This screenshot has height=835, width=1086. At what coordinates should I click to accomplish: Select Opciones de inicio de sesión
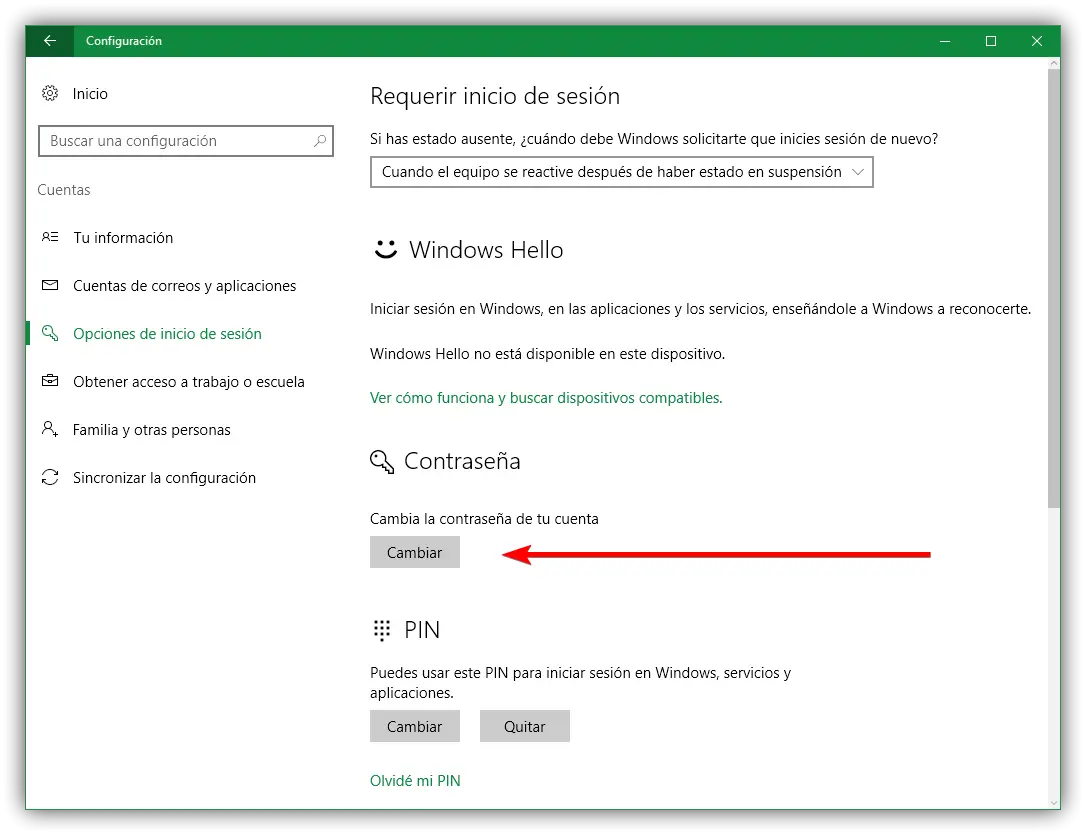click(x=167, y=333)
